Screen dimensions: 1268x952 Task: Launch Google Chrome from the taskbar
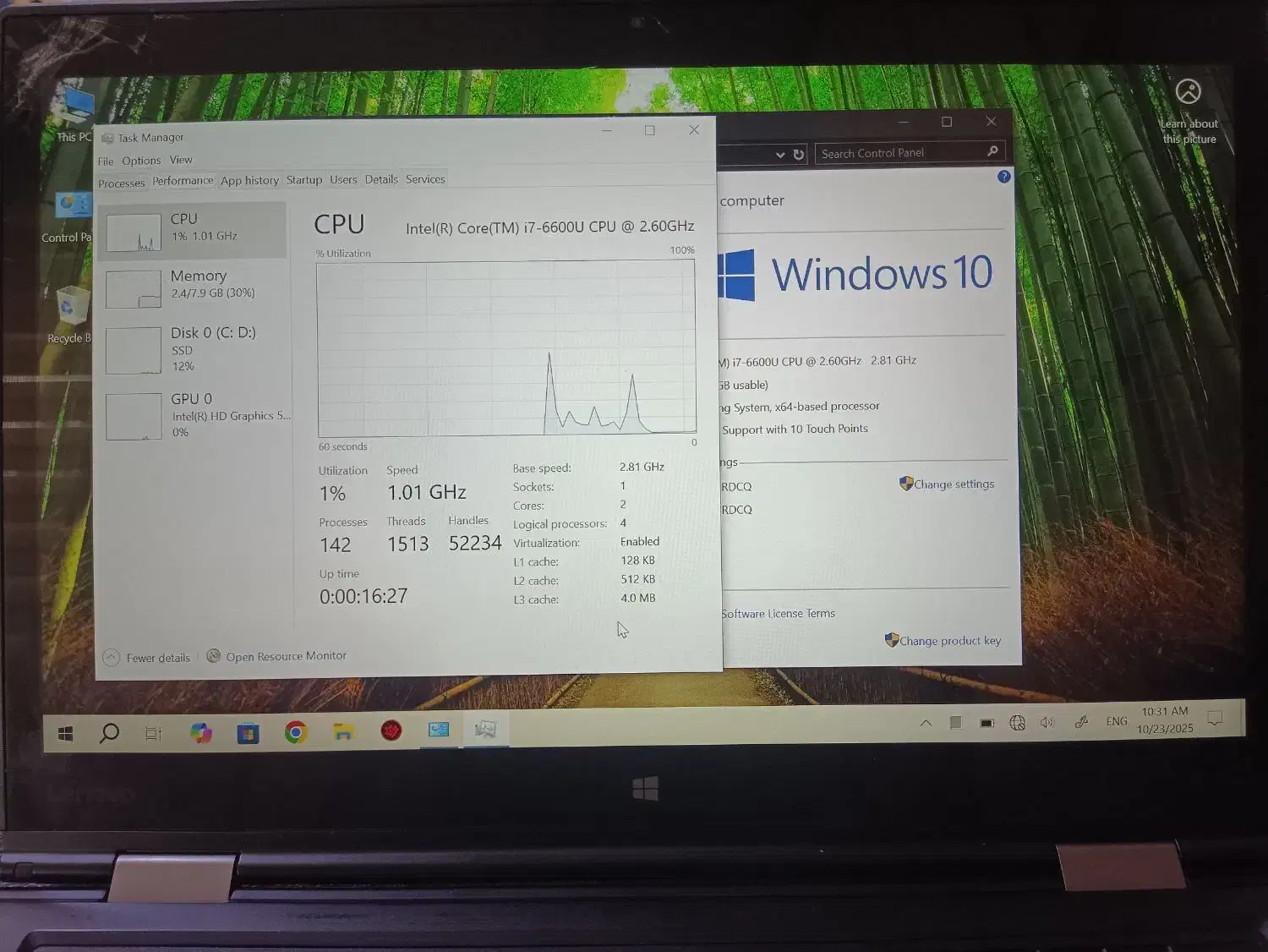click(x=296, y=732)
